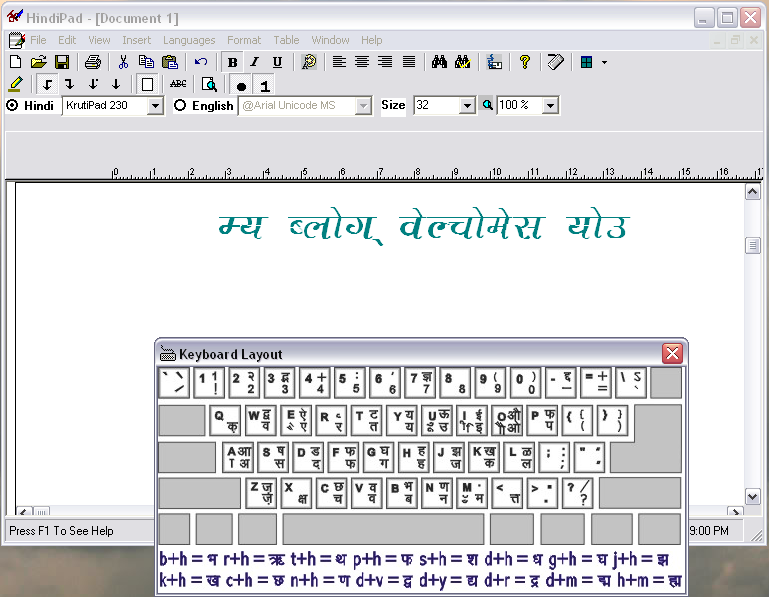Copy selection with the copy icon
Screen dimensions: 769x597
point(146,62)
